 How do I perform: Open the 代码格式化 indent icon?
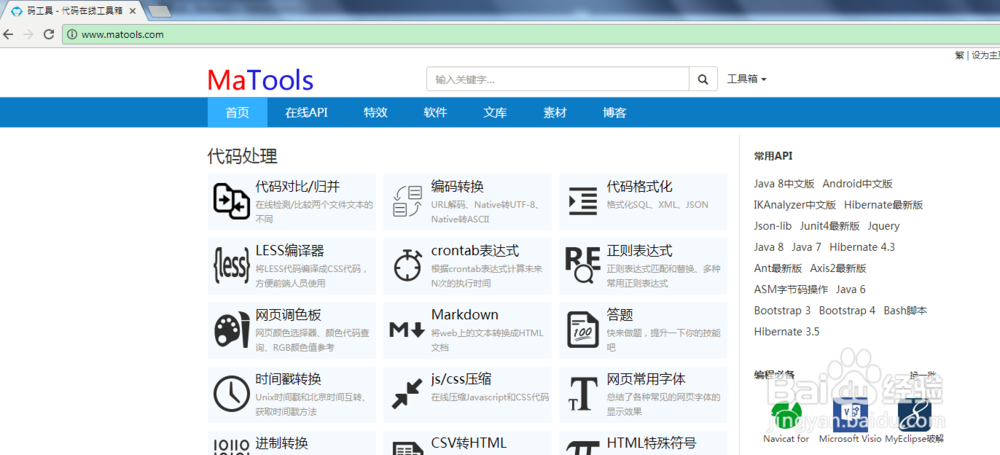[582, 200]
